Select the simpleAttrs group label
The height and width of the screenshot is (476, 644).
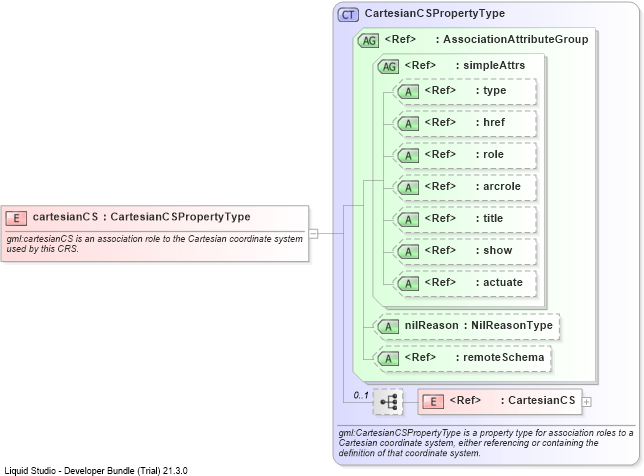point(494,65)
